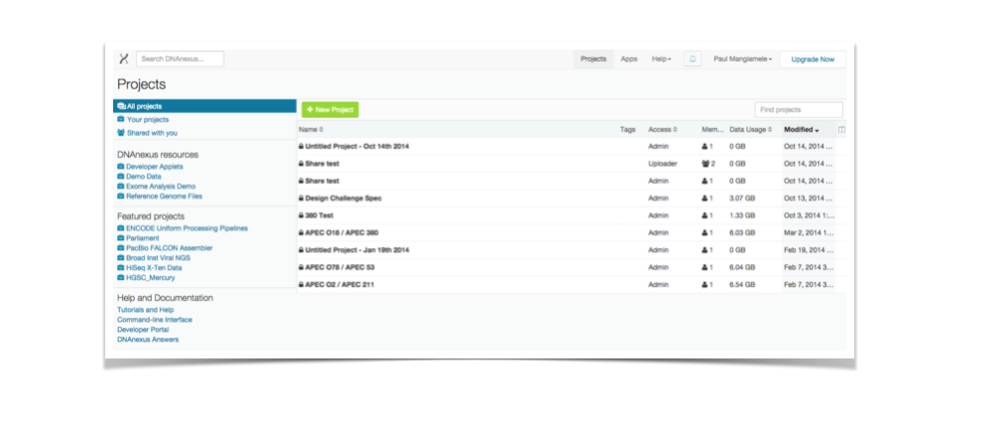Click the members icon in the Uploader row
This screenshot has width=1000, height=424.
(x=706, y=164)
